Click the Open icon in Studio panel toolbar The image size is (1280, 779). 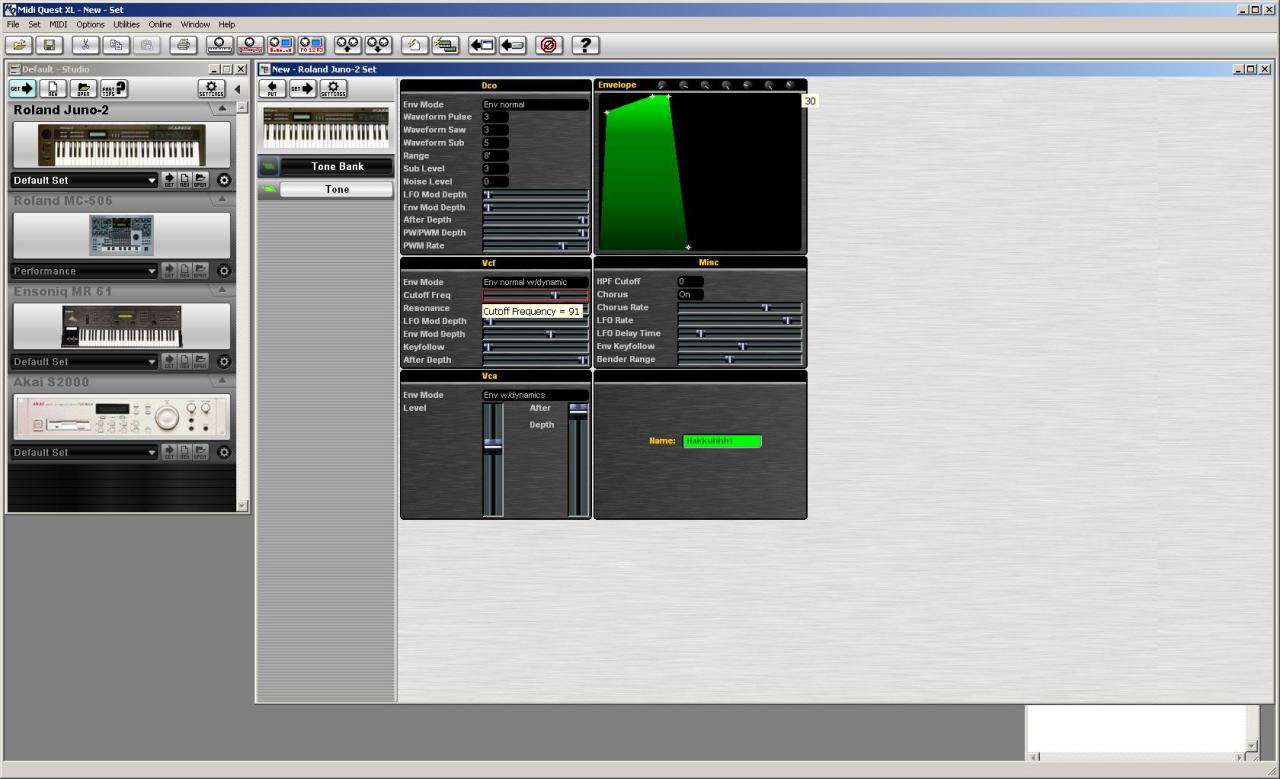(83, 89)
